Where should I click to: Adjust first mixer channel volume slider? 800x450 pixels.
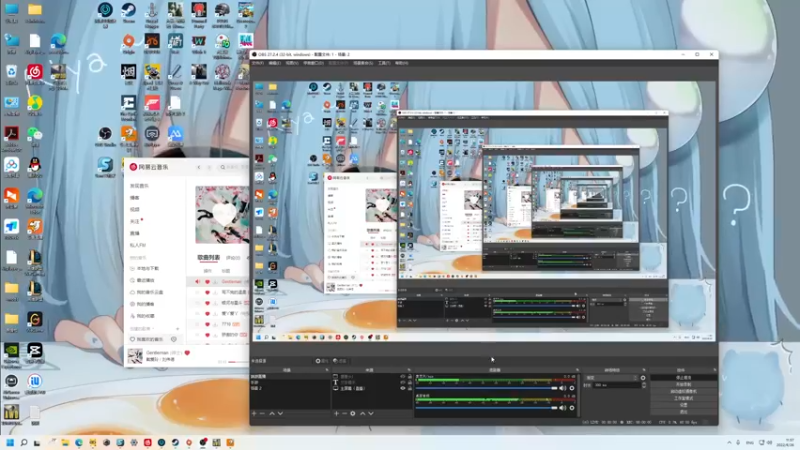487,388
